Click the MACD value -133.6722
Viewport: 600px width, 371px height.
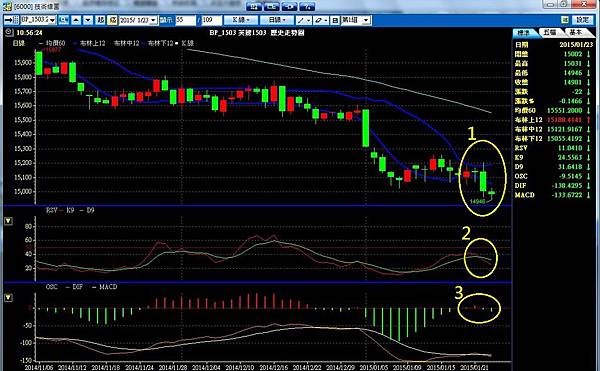coord(567,195)
